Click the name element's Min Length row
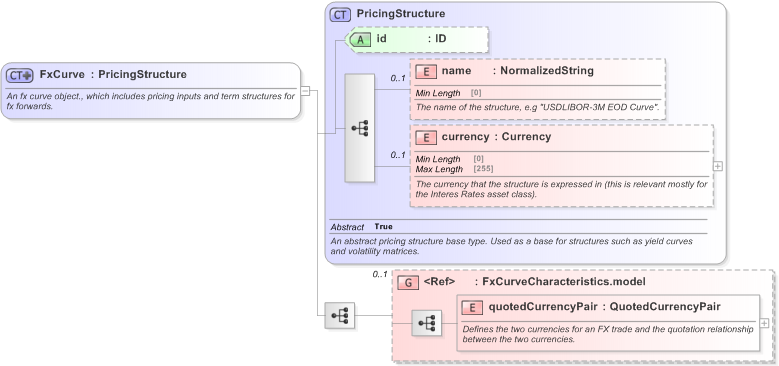The height and width of the screenshot is (366, 779). pyautogui.click(x=449, y=93)
